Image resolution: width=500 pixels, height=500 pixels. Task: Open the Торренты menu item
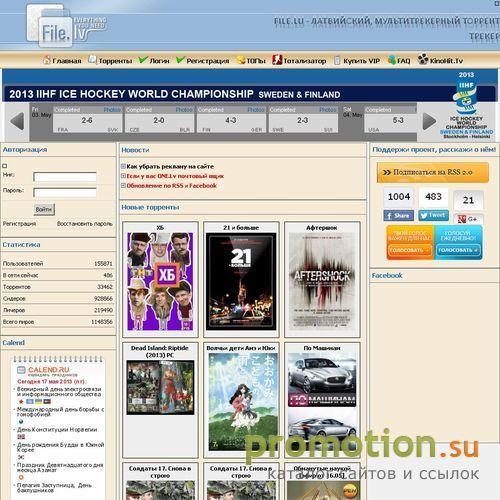115,61
